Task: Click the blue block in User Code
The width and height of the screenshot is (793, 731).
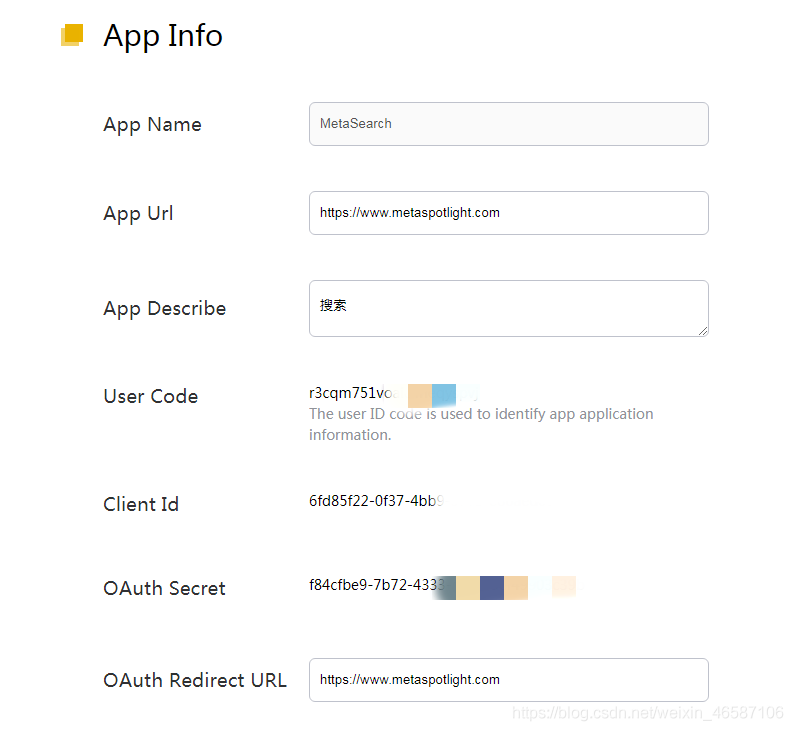Action: 444,396
